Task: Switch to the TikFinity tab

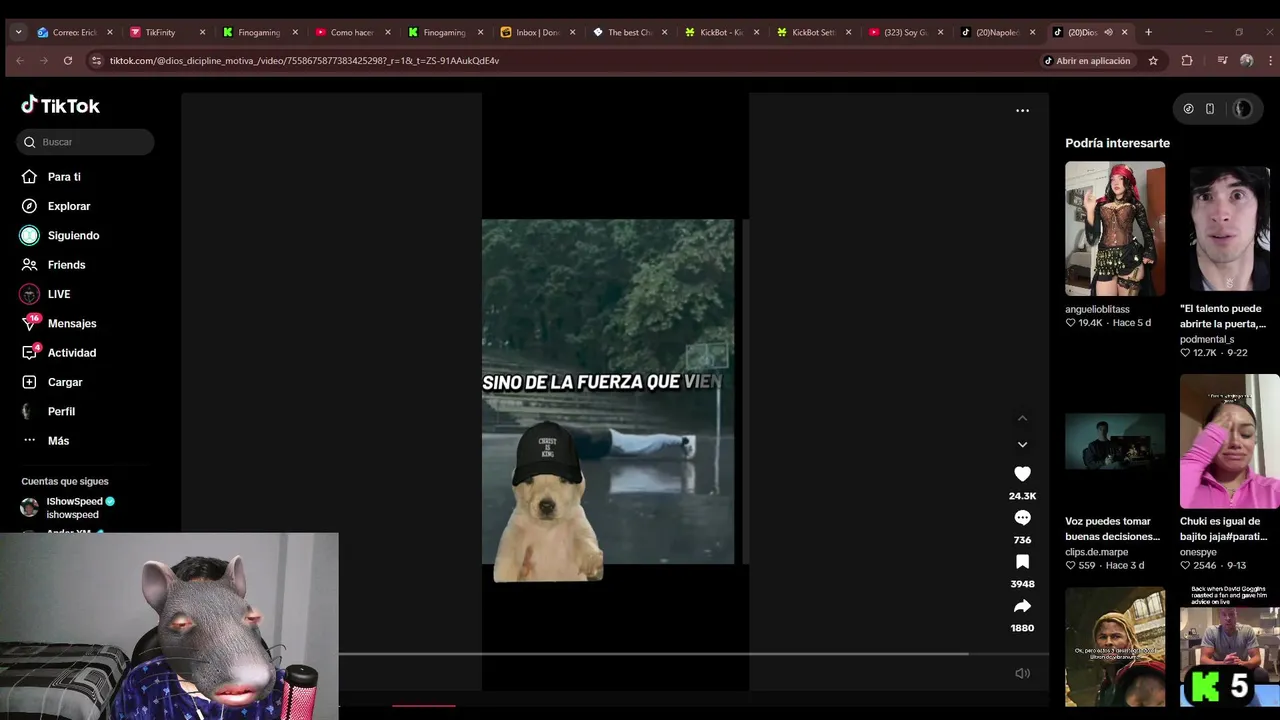Action: coord(167,32)
